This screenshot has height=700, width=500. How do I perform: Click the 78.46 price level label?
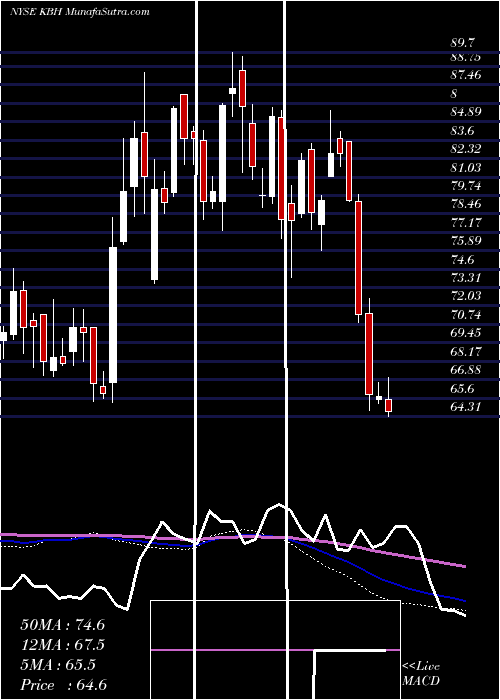point(466,204)
